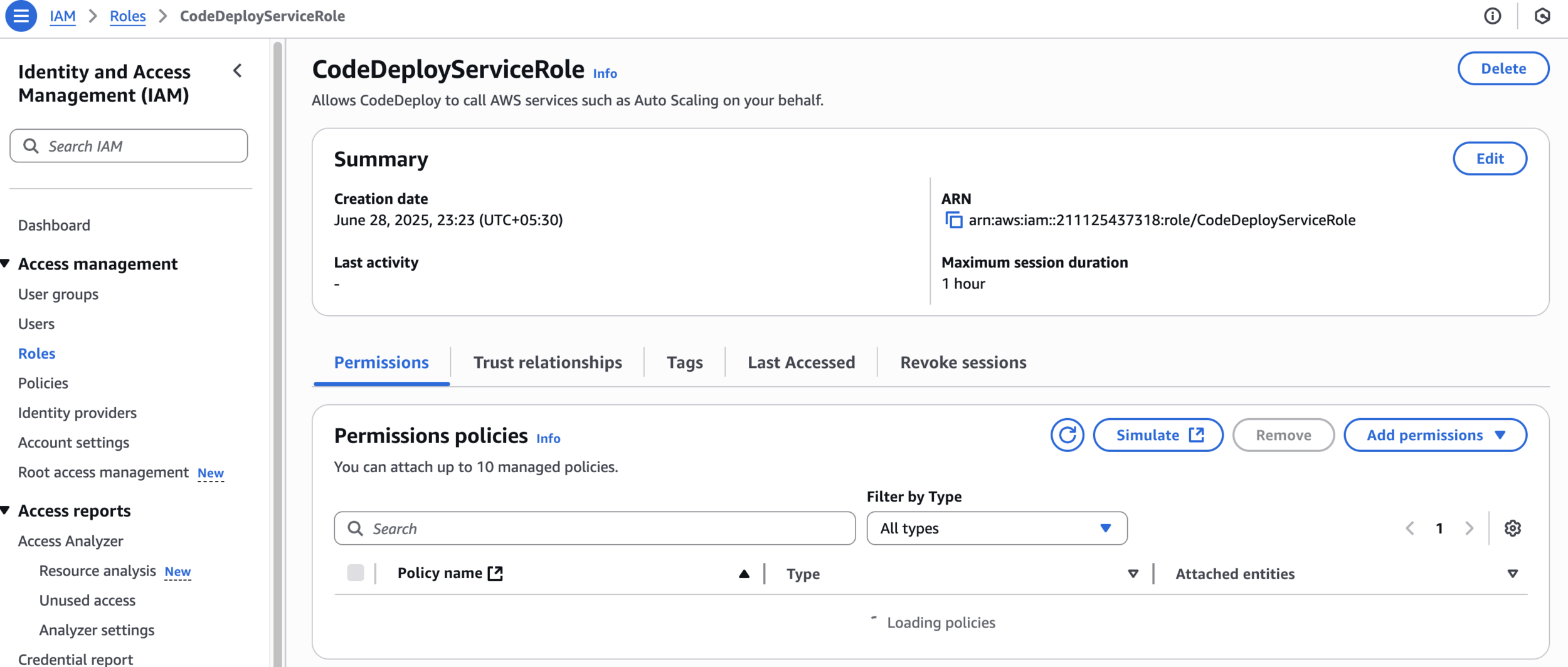This screenshot has width=1568, height=667.
Task: Switch to the Permissions tab
Action: click(x=381, y=362)
